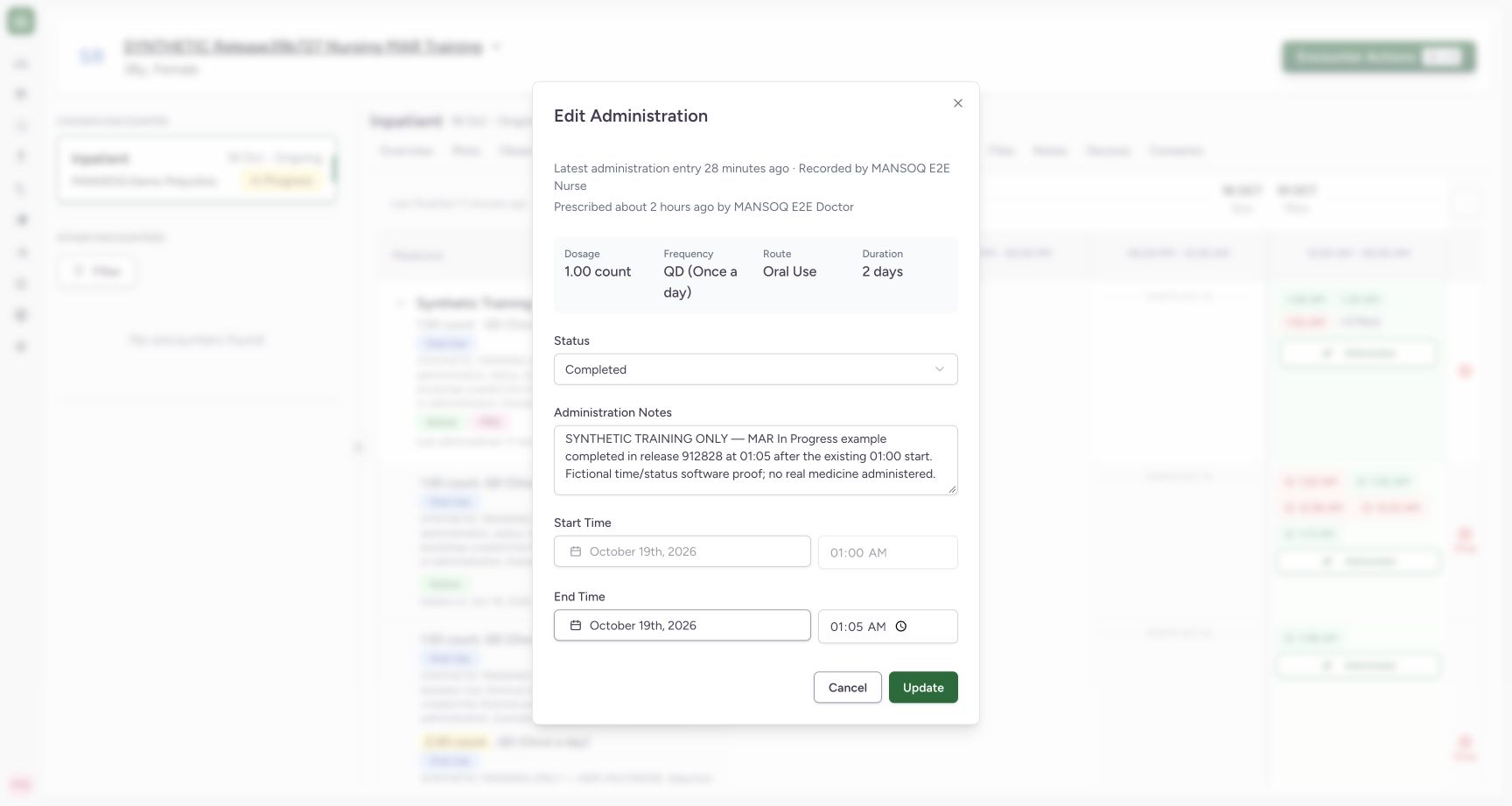Click the notes textarea resize grip

point(952,489)
